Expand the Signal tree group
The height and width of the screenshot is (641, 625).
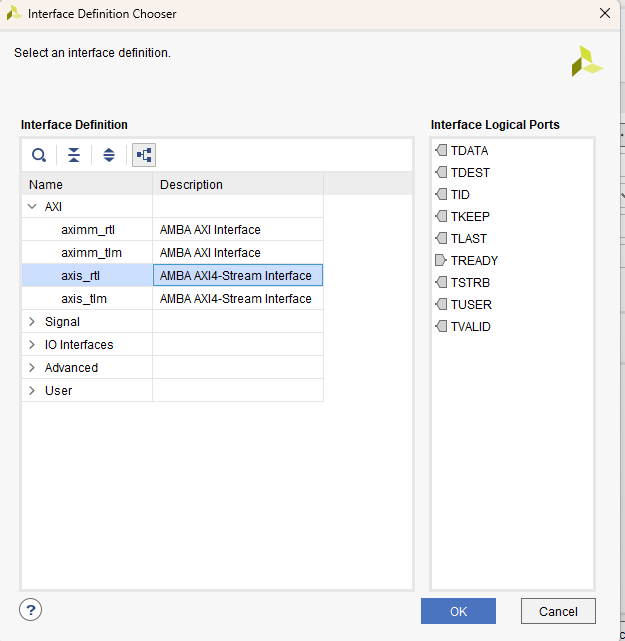32,322
